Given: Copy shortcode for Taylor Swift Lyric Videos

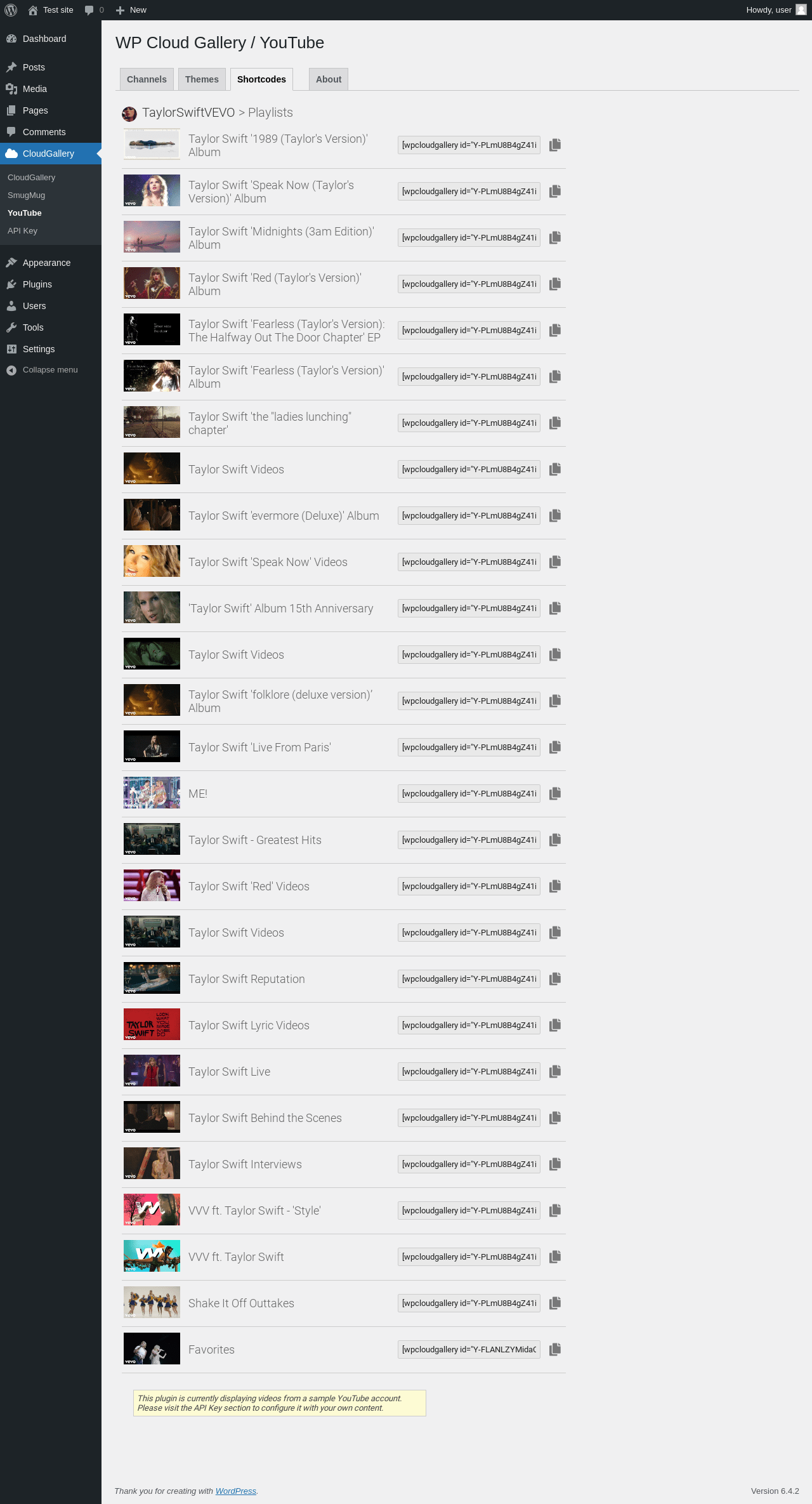Looking at the screenshot, I should [x=555, y=1026].
